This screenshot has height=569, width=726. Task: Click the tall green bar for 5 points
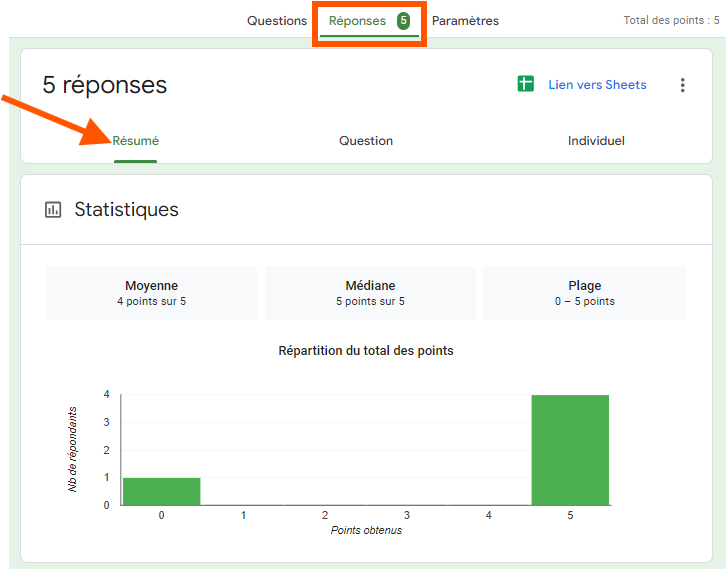pyautogui.click(x=570, y=450)
